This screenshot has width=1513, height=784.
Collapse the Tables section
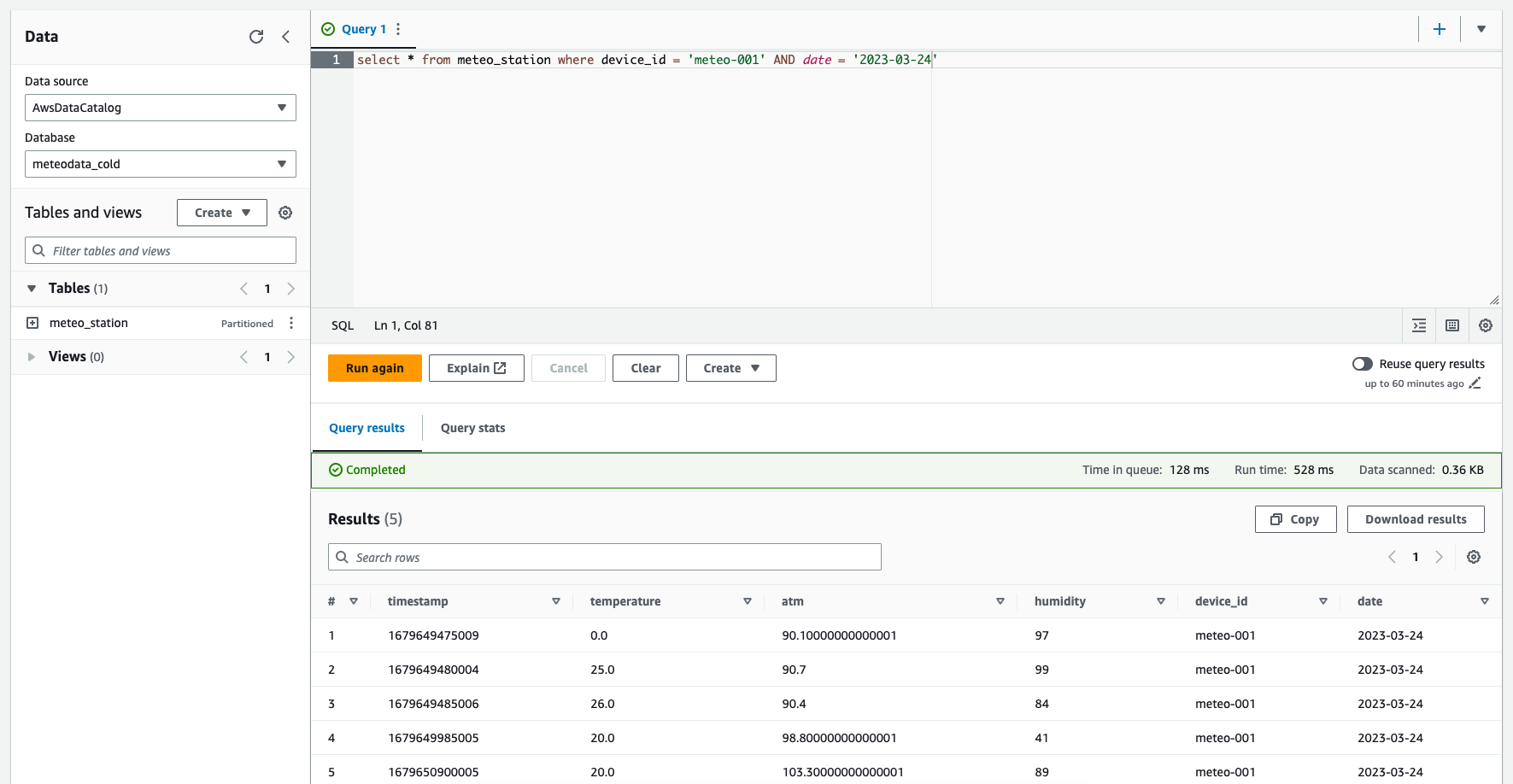click(x=32, y=289)
